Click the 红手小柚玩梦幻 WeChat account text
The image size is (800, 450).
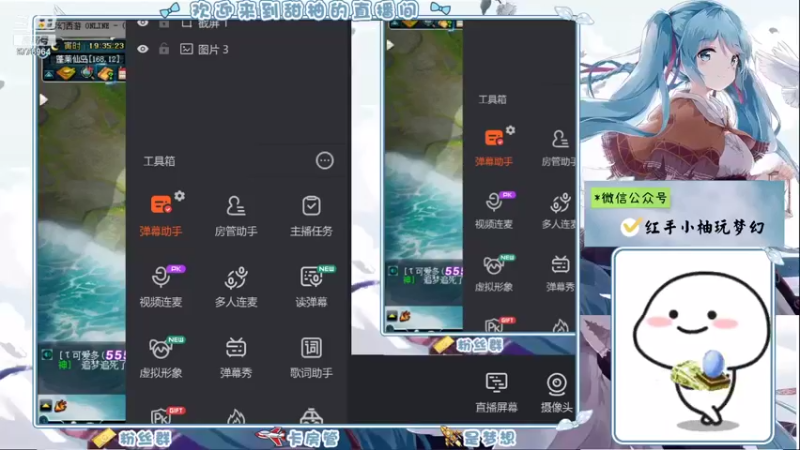(x=705, y=227)
